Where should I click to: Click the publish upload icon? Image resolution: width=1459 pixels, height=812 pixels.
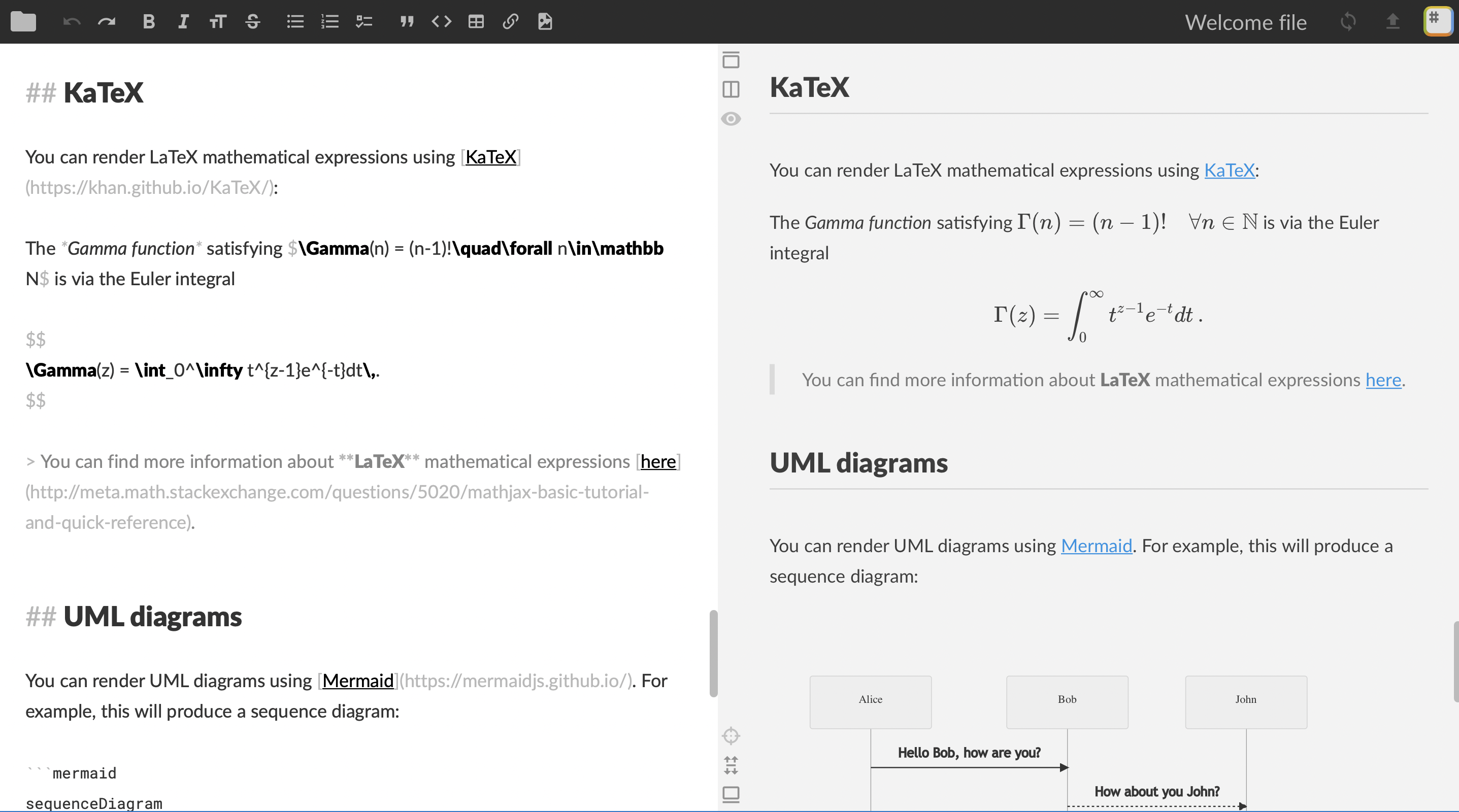point(1392,21)
